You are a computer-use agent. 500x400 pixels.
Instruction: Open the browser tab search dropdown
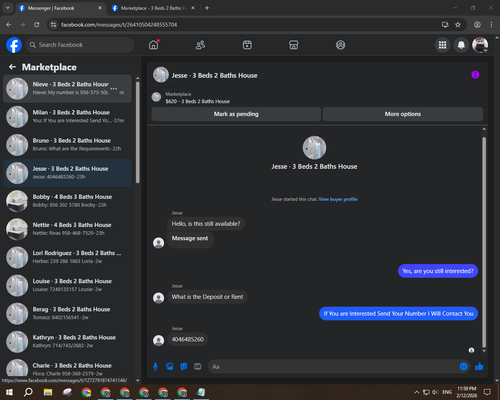pos(8,8)
